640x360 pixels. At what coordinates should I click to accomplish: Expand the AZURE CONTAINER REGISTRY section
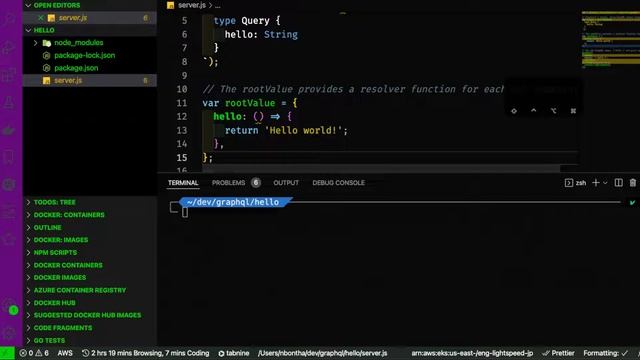28,290
